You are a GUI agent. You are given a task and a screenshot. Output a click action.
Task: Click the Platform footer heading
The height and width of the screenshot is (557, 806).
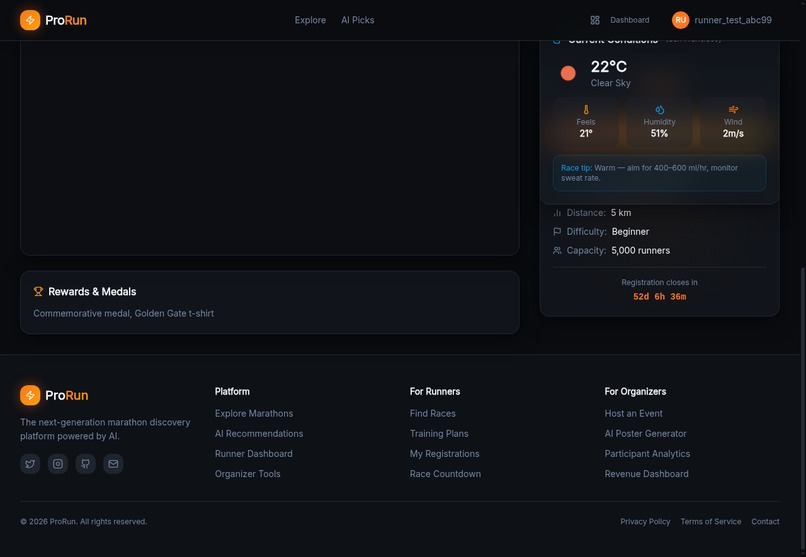point(232,392)
